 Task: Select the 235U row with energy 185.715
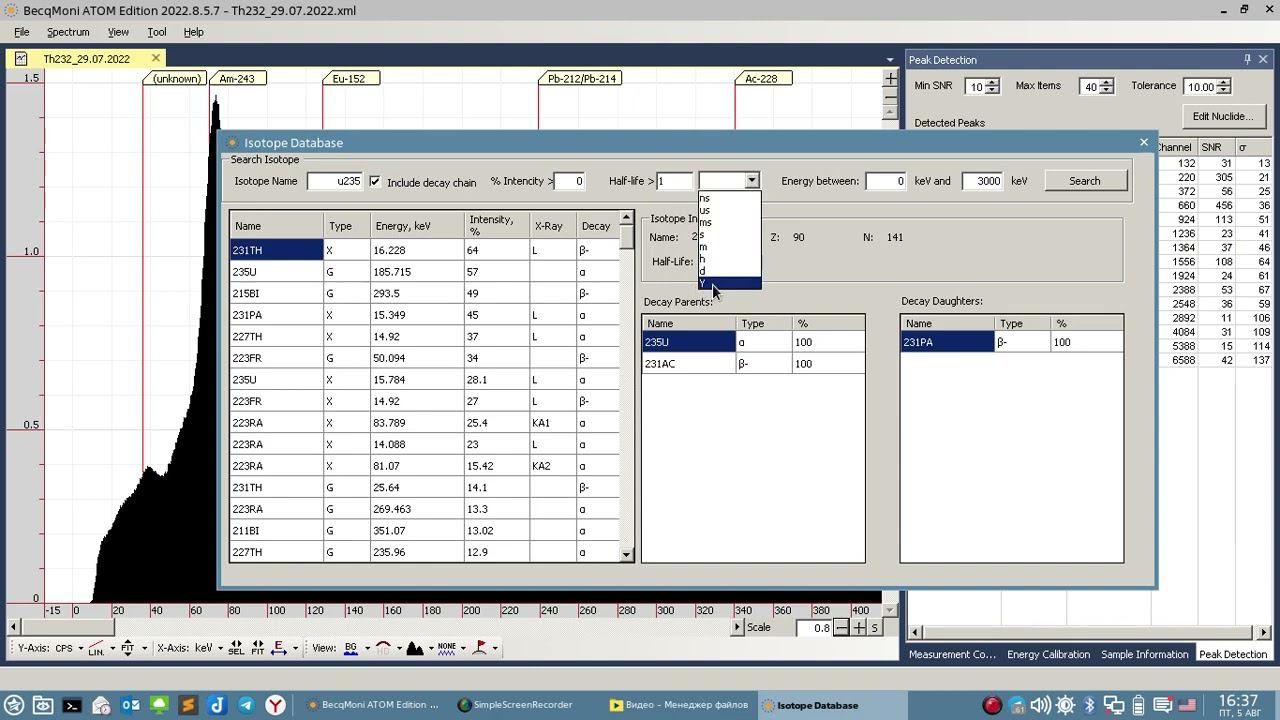(x=424, y=272)
